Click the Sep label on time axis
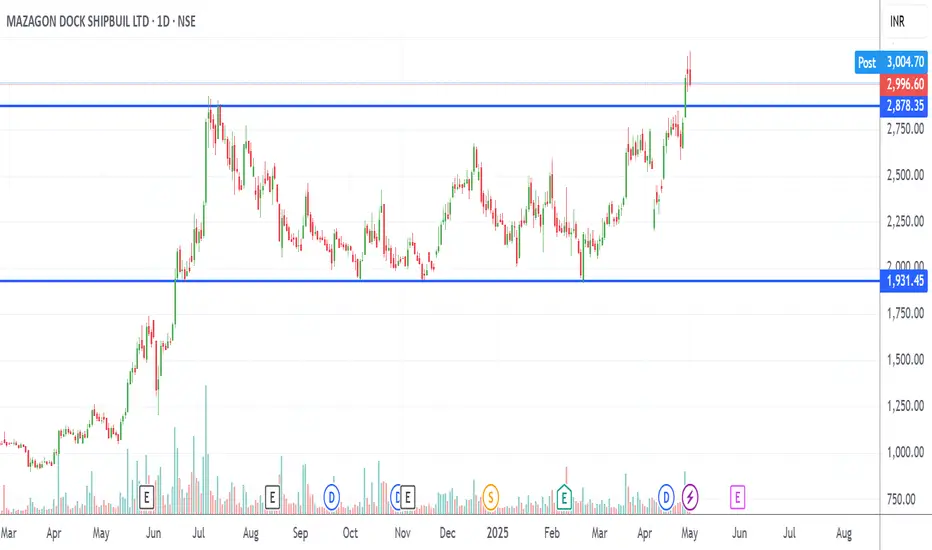Viewport: 932px width, 550px height. click(300, 533)
